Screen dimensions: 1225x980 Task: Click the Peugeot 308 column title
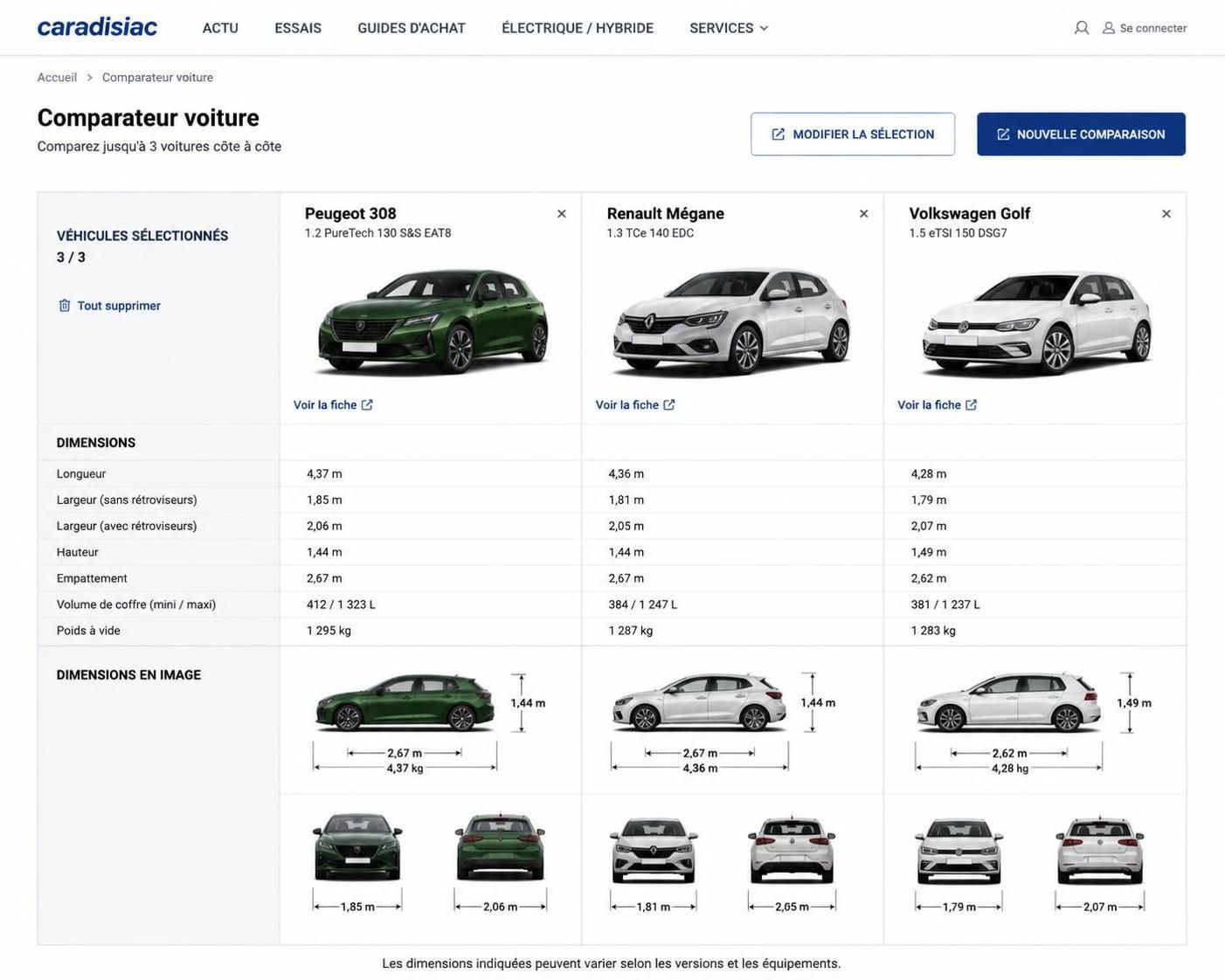pos(350,214)
